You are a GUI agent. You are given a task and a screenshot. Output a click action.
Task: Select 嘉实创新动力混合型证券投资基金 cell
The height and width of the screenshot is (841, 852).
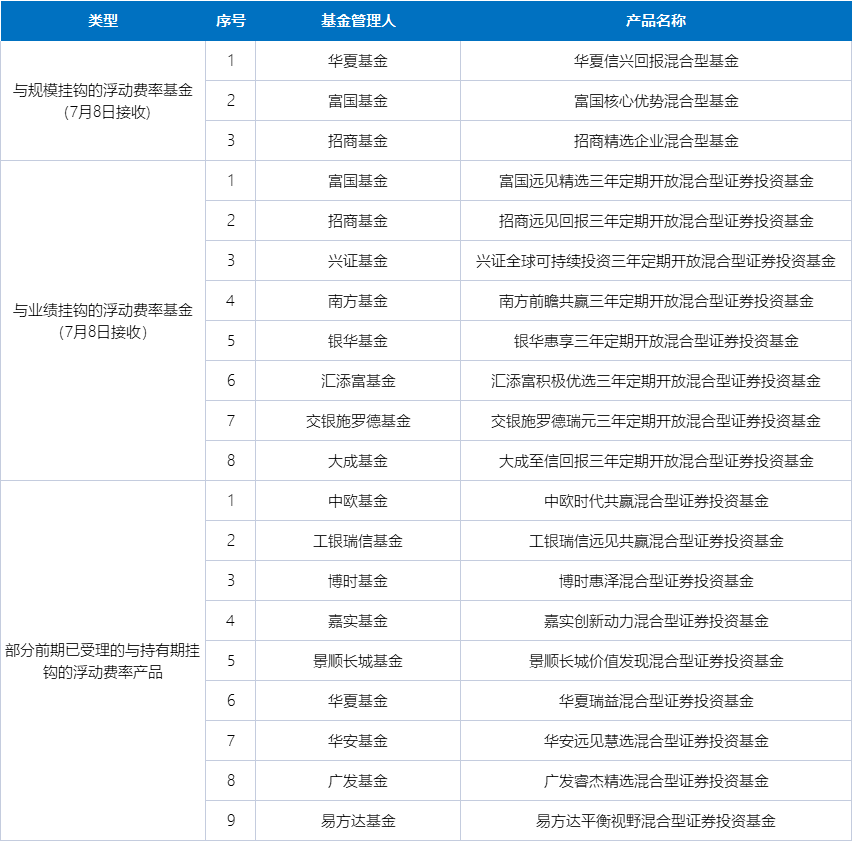655,621
